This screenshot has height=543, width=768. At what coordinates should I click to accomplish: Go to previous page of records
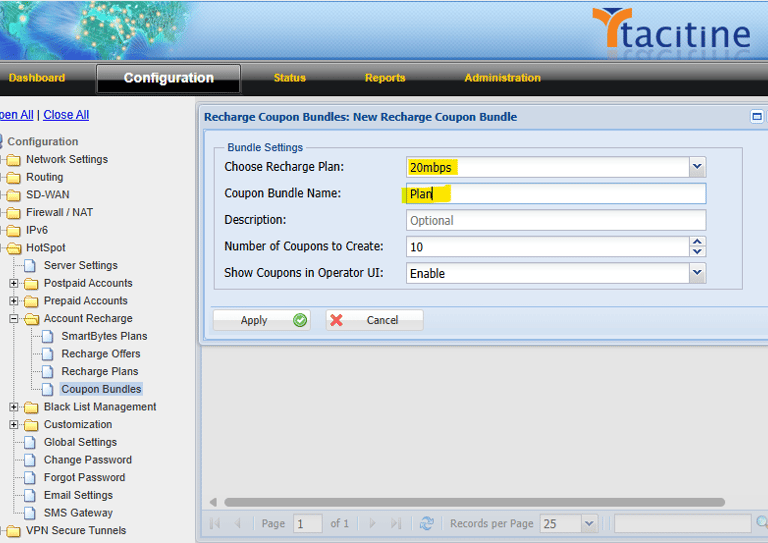(238, 523)
